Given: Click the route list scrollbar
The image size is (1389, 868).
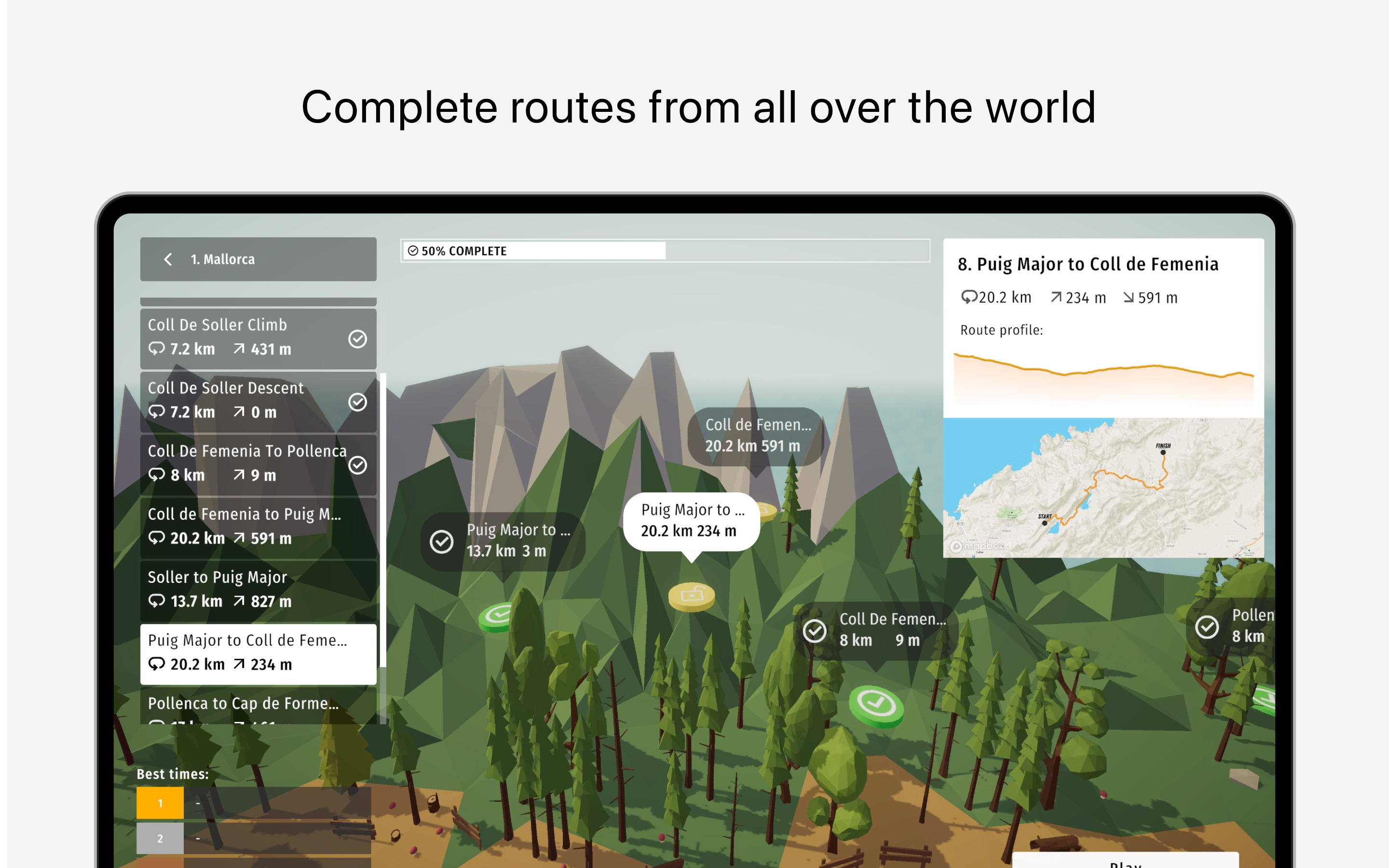Looking at the screenshot, I should 383,520.
